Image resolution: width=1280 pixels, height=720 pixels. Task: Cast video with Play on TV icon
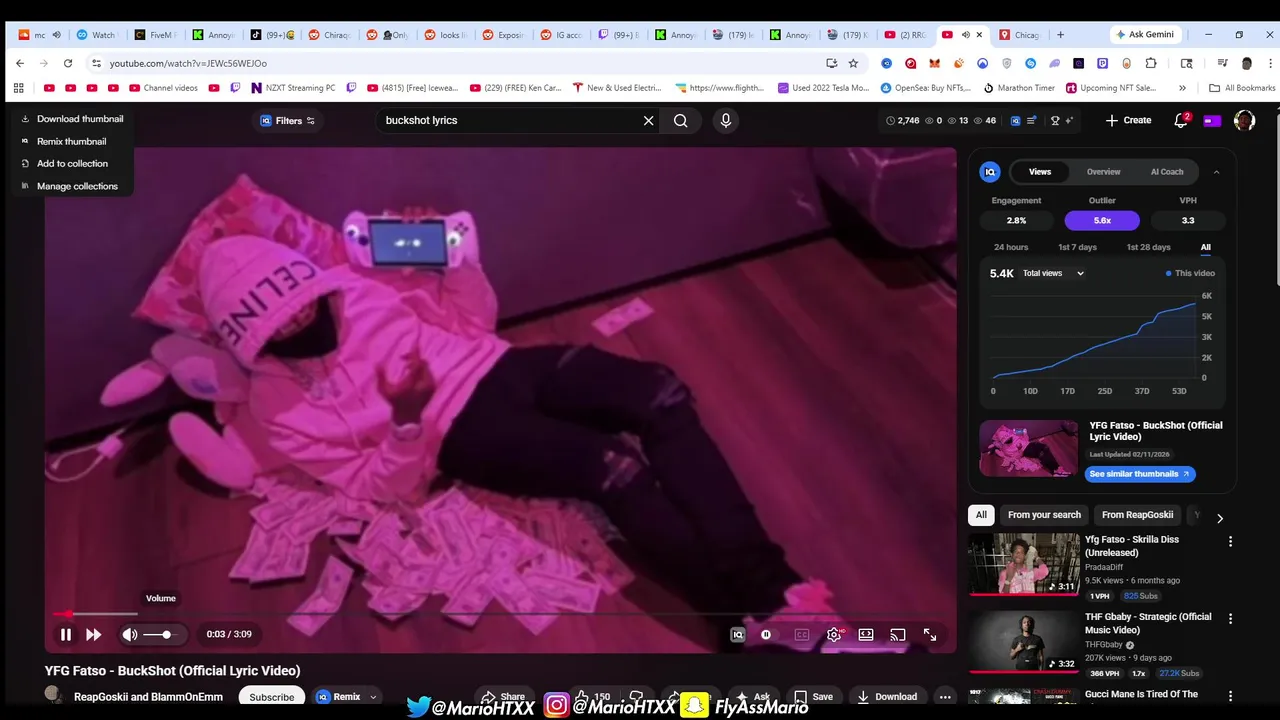(x=898, y=634)
